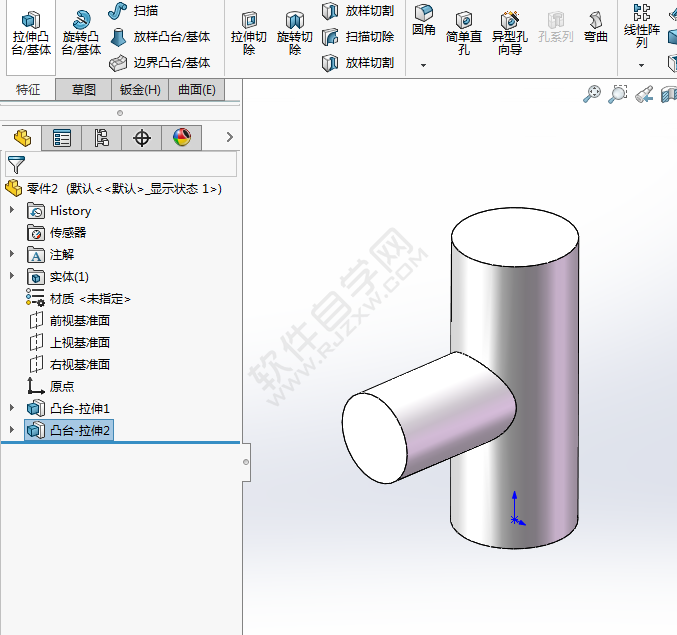Select the 旋转切除 revolved cut tool
677x635 pixels.
click(x=295, y=35)
